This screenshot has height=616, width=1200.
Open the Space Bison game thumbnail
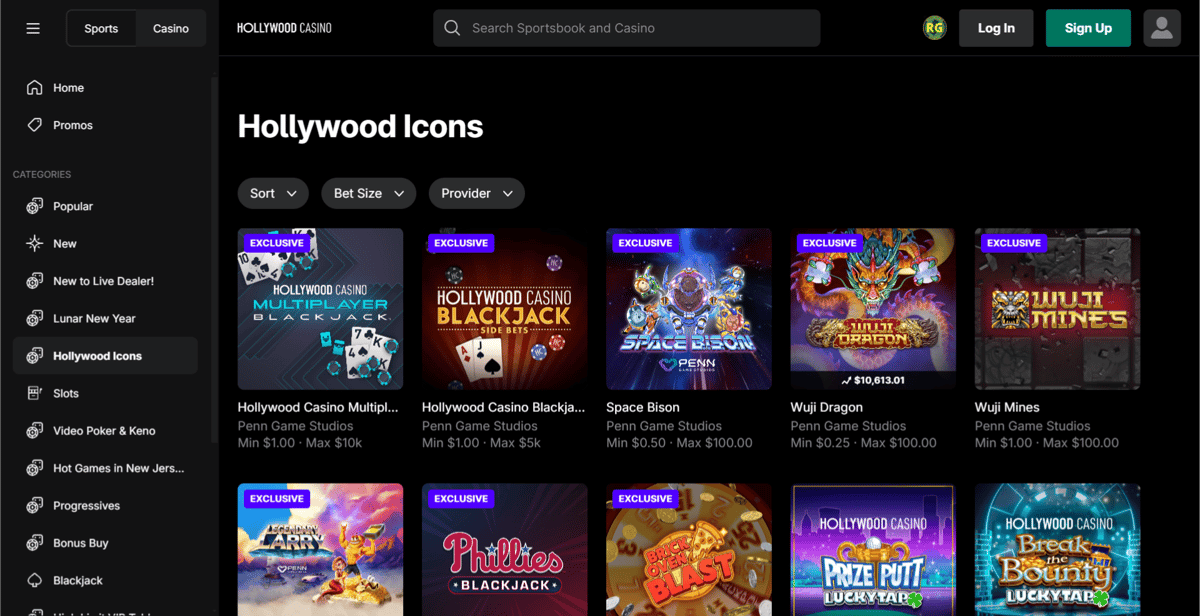pyautogui.click(x=689, y=309)
